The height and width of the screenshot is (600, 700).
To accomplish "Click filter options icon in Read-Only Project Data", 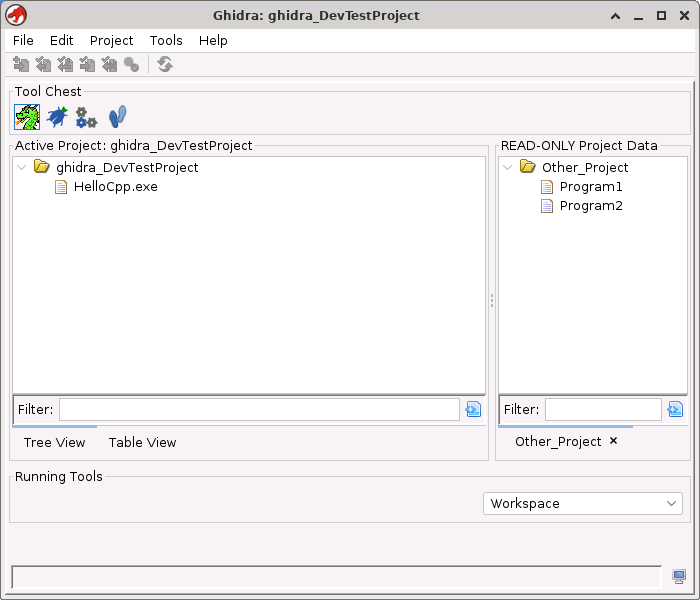I will (x=675, y=409).
